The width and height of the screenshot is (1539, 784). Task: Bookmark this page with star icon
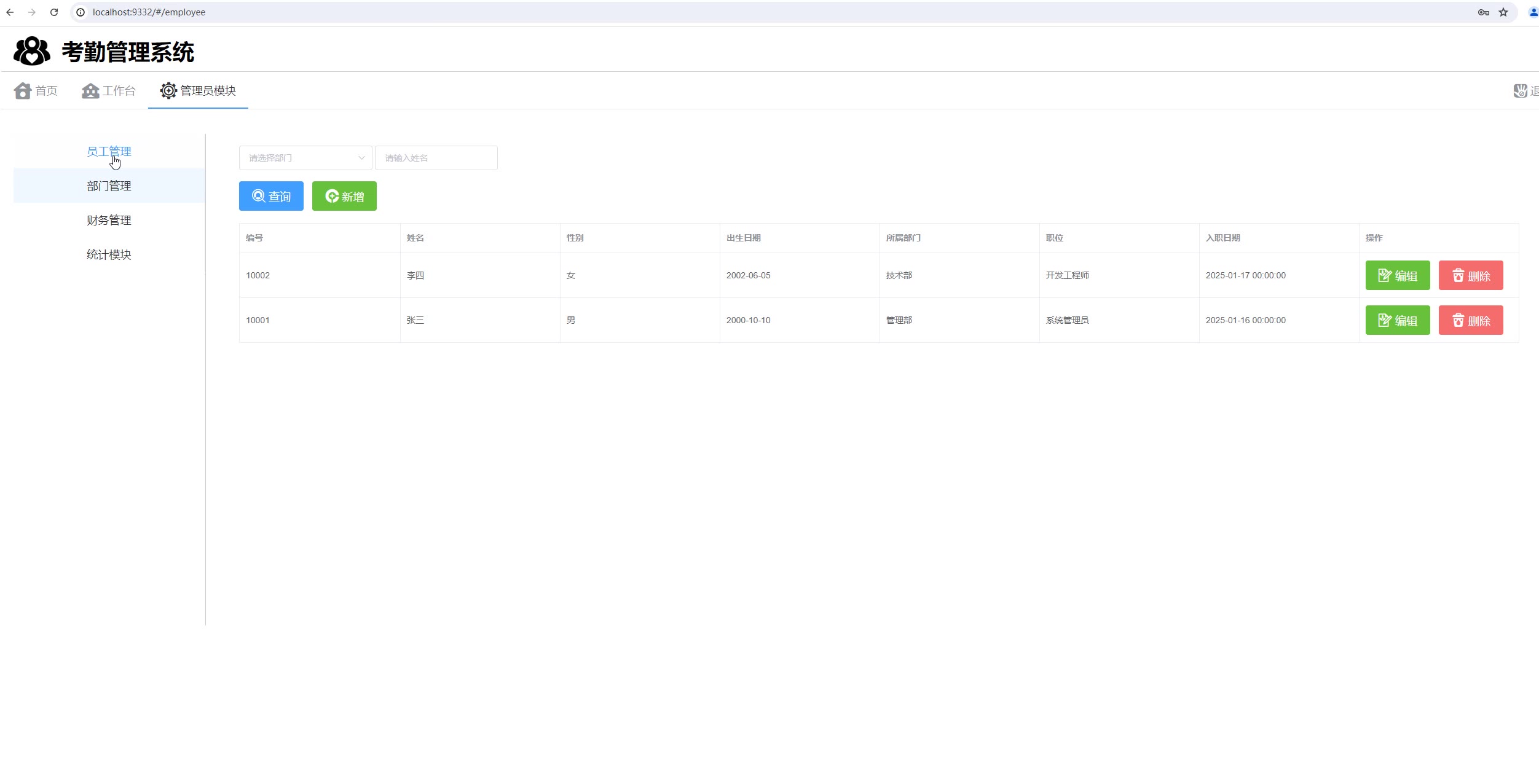(x=1503, y=12)
